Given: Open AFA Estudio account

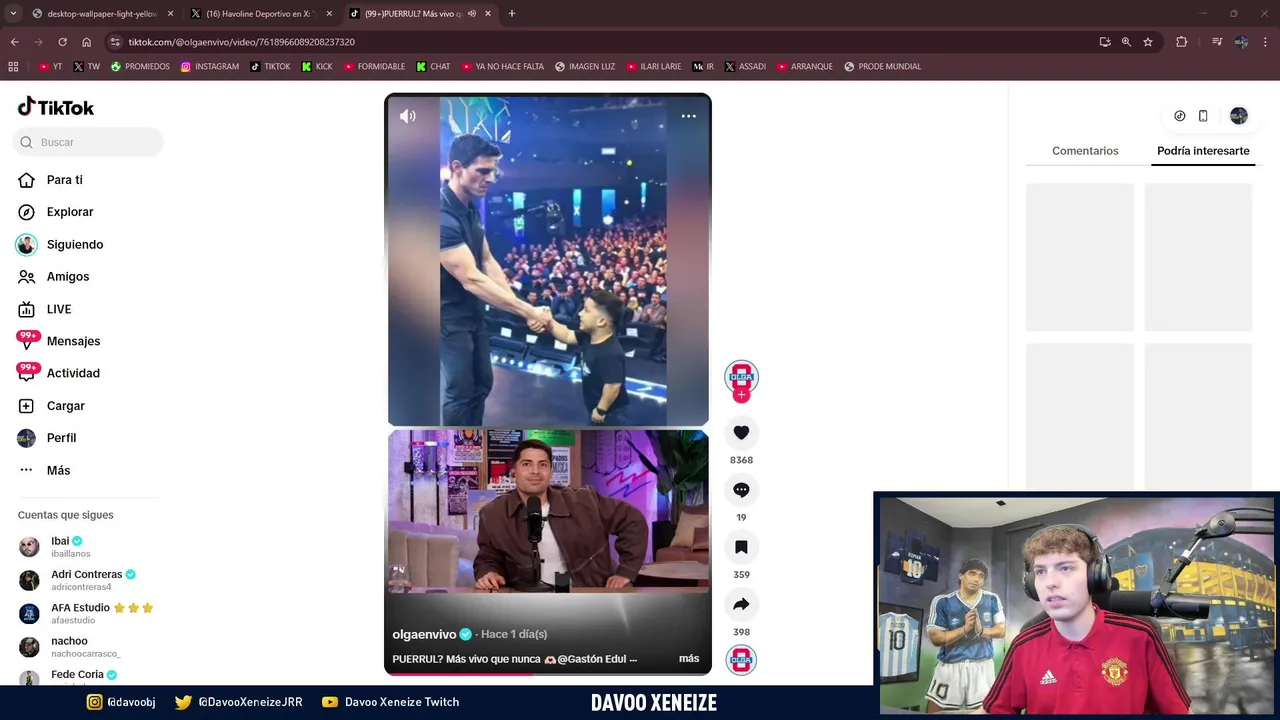Looking at the screenshot, I should click(x=86, y=613).
